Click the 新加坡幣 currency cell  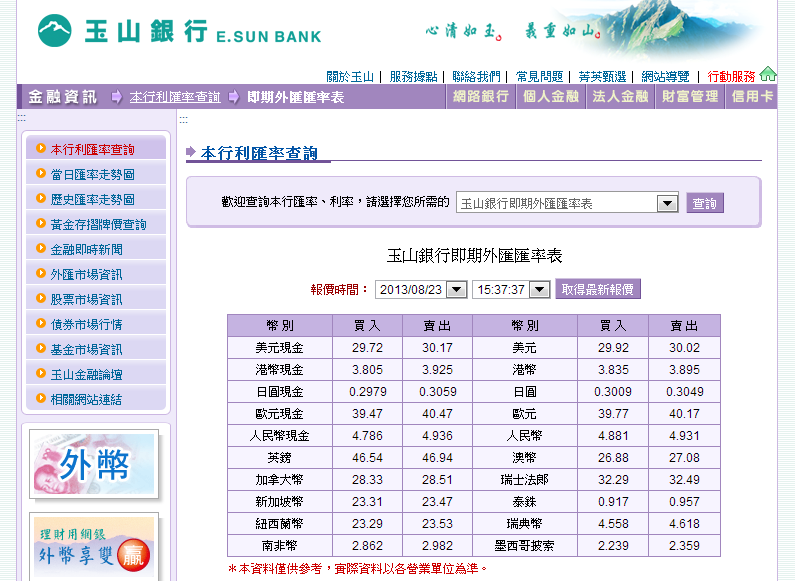(x=279, y=501)
